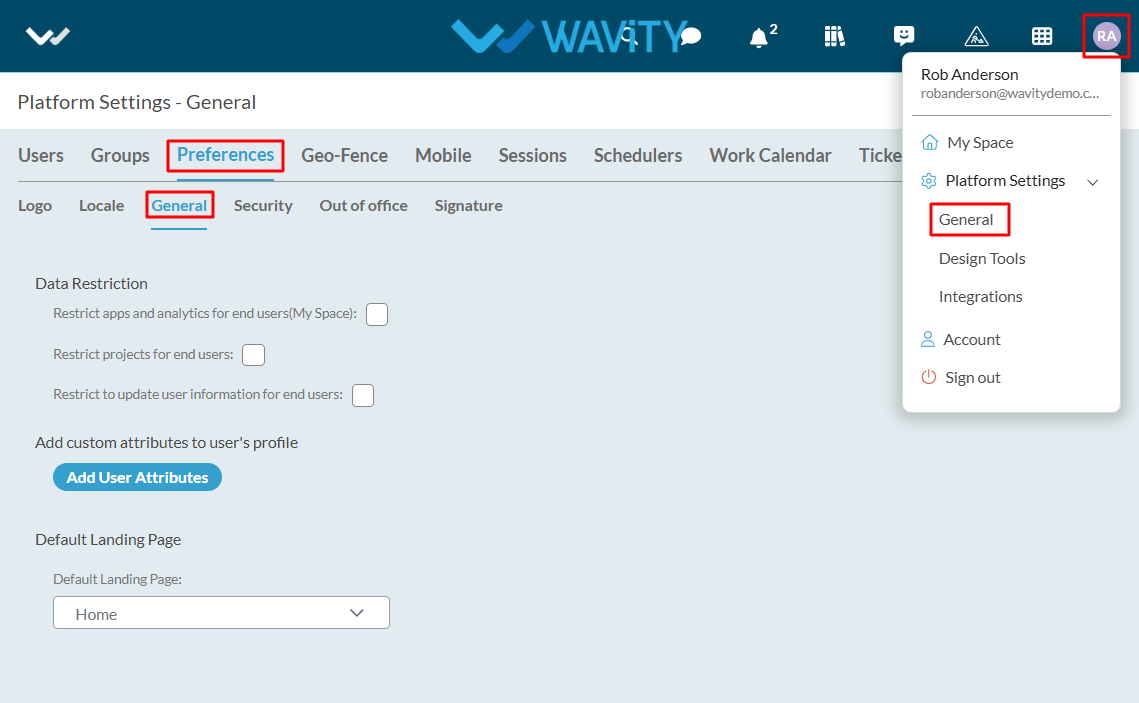The height and width of the screenshot is (703, 1139).
Task: Click the My Space home icon
Action: click(929, 142)
